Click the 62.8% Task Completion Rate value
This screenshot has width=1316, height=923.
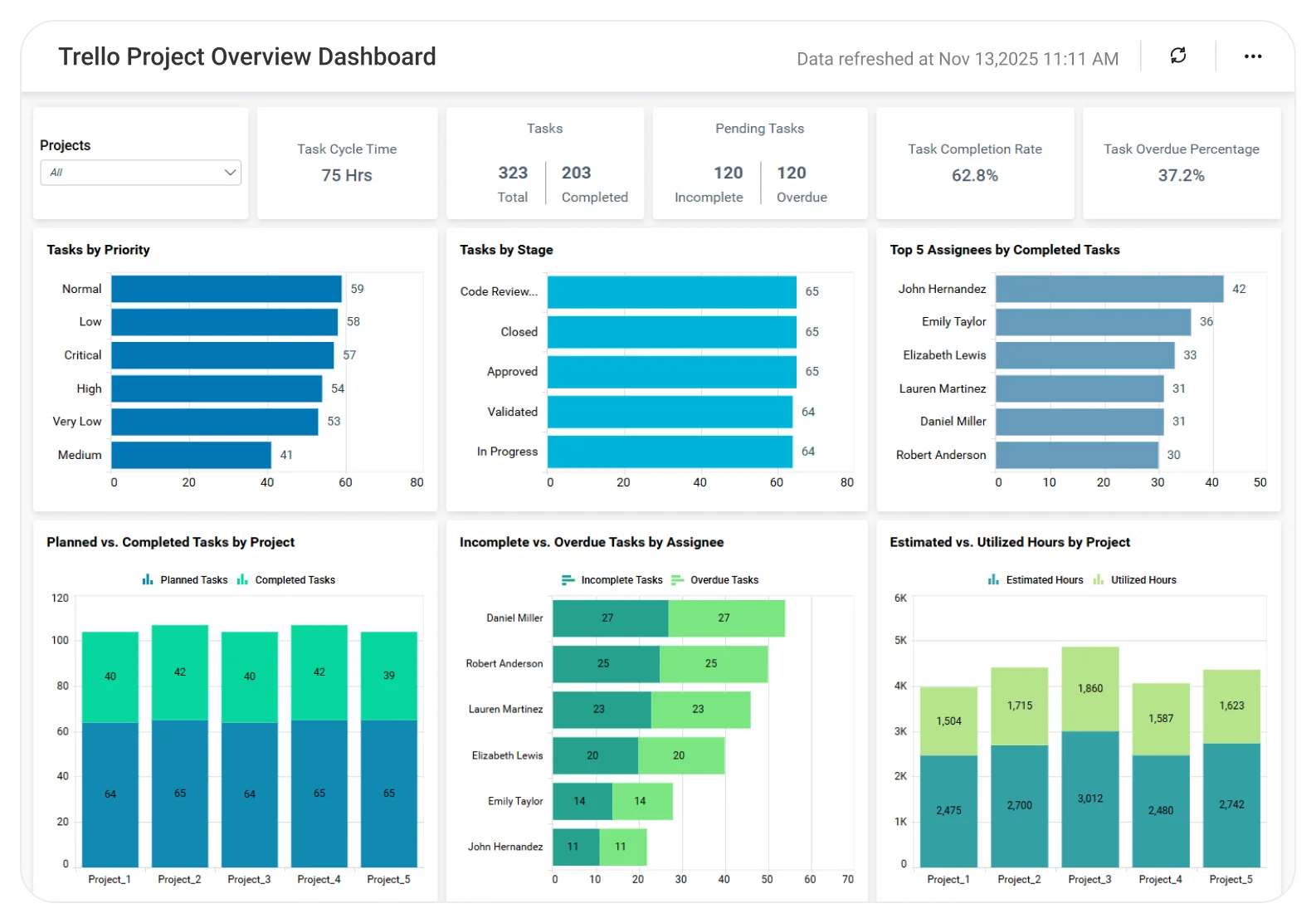(975, 176)
